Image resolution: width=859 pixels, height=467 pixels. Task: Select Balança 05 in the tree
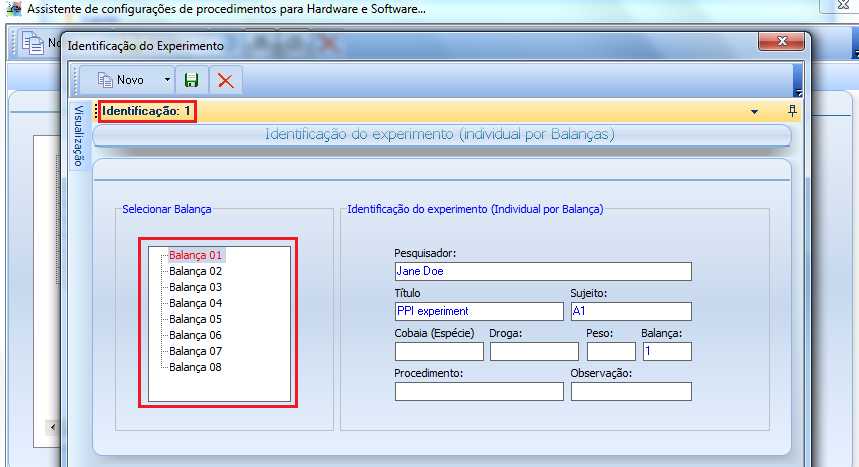click(195, 319)
